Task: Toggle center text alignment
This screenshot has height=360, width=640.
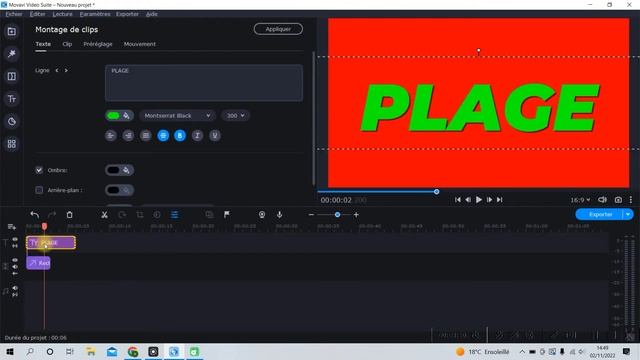Action: click(163, 136)
